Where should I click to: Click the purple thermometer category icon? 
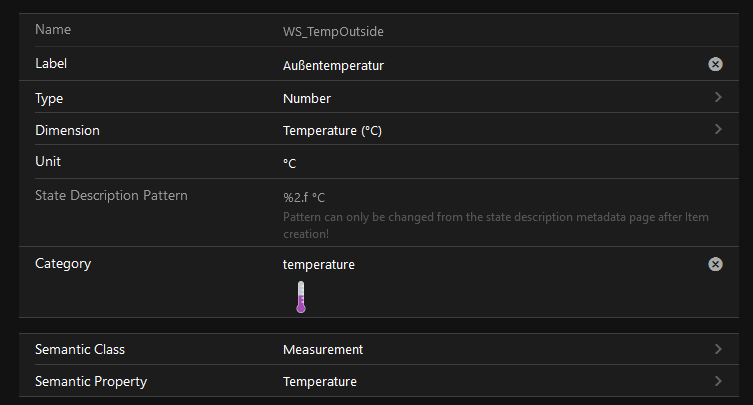tap(300, 297)
